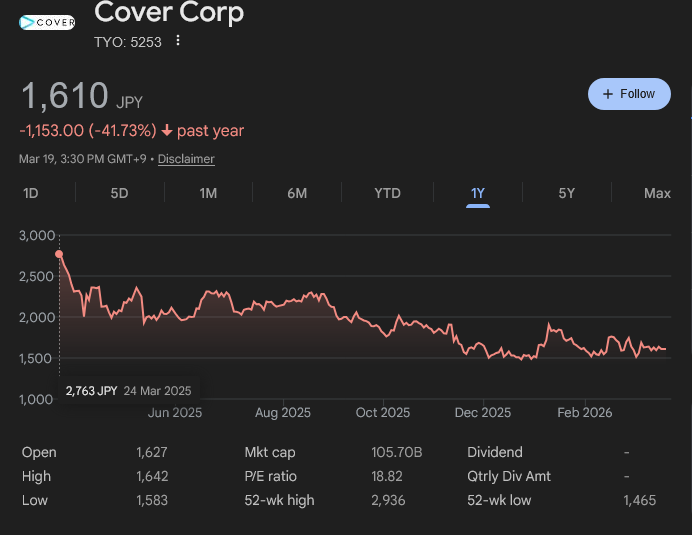Click the chart's highlighted start data point
The height and width of the screenshot is (535, 692).
pyautogui.click(x=59, y=254)
